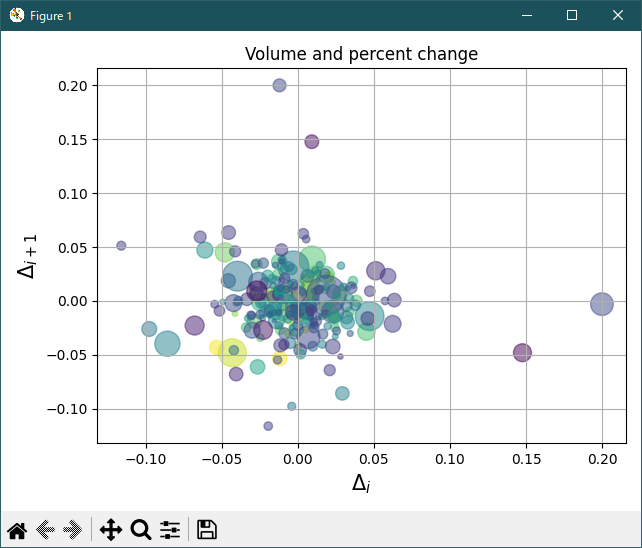Go forward to next view arrow
The width and height of the screenshot is (642, 548).
tap(72, 530)
